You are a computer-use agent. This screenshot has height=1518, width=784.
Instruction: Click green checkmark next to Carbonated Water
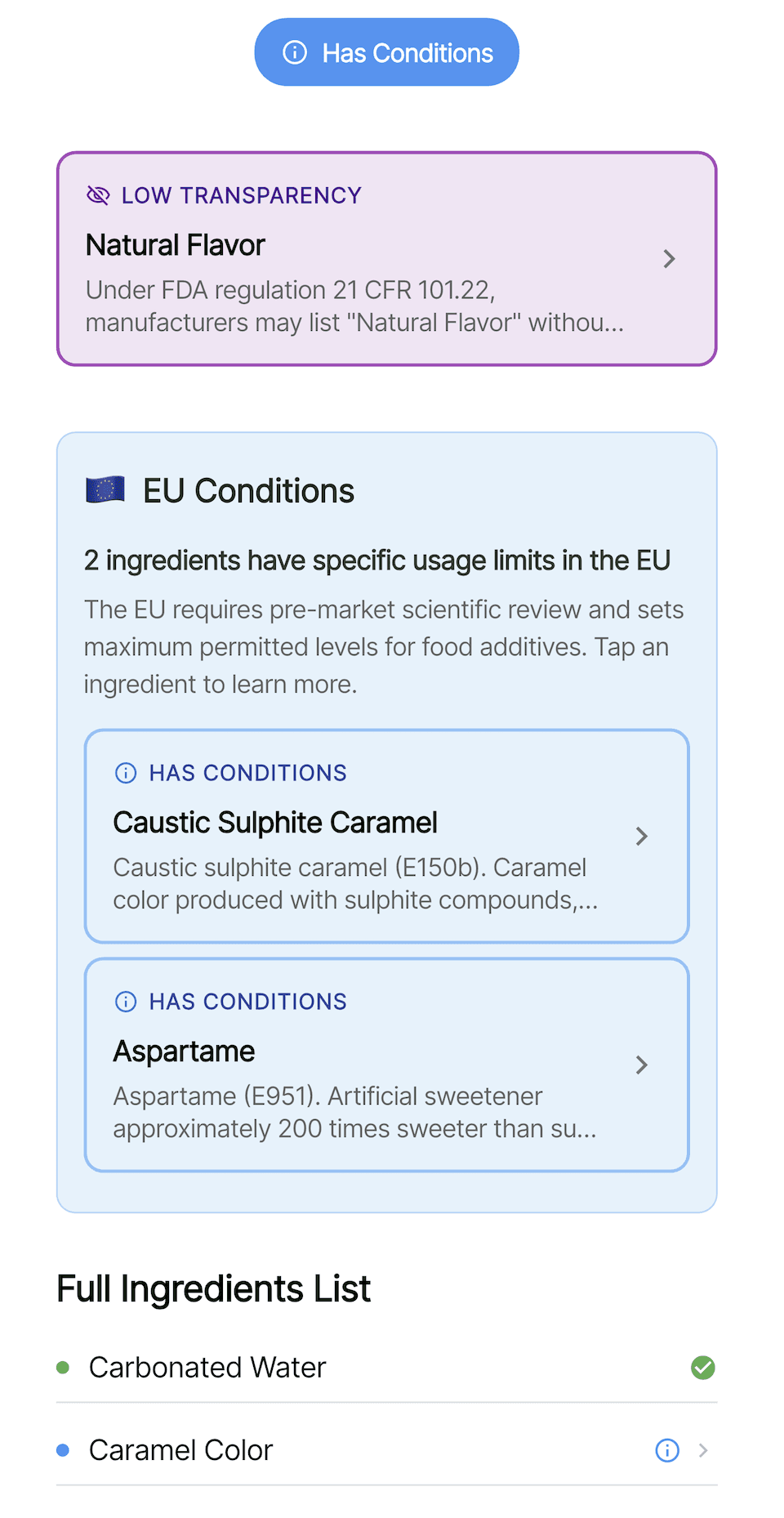click(702, 1368)
